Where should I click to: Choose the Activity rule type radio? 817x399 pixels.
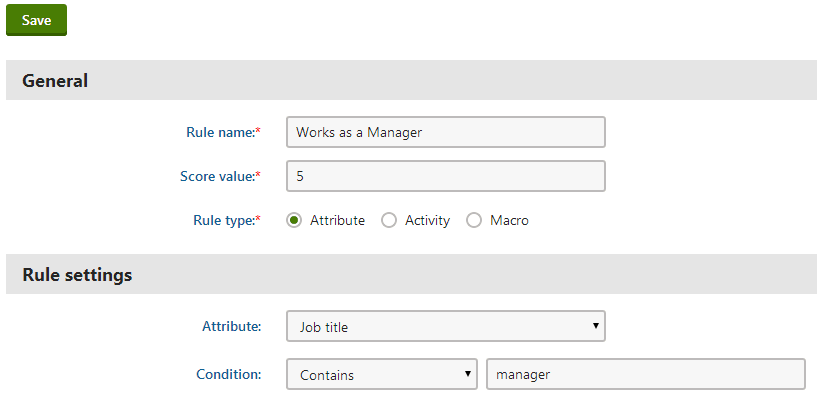389,220
